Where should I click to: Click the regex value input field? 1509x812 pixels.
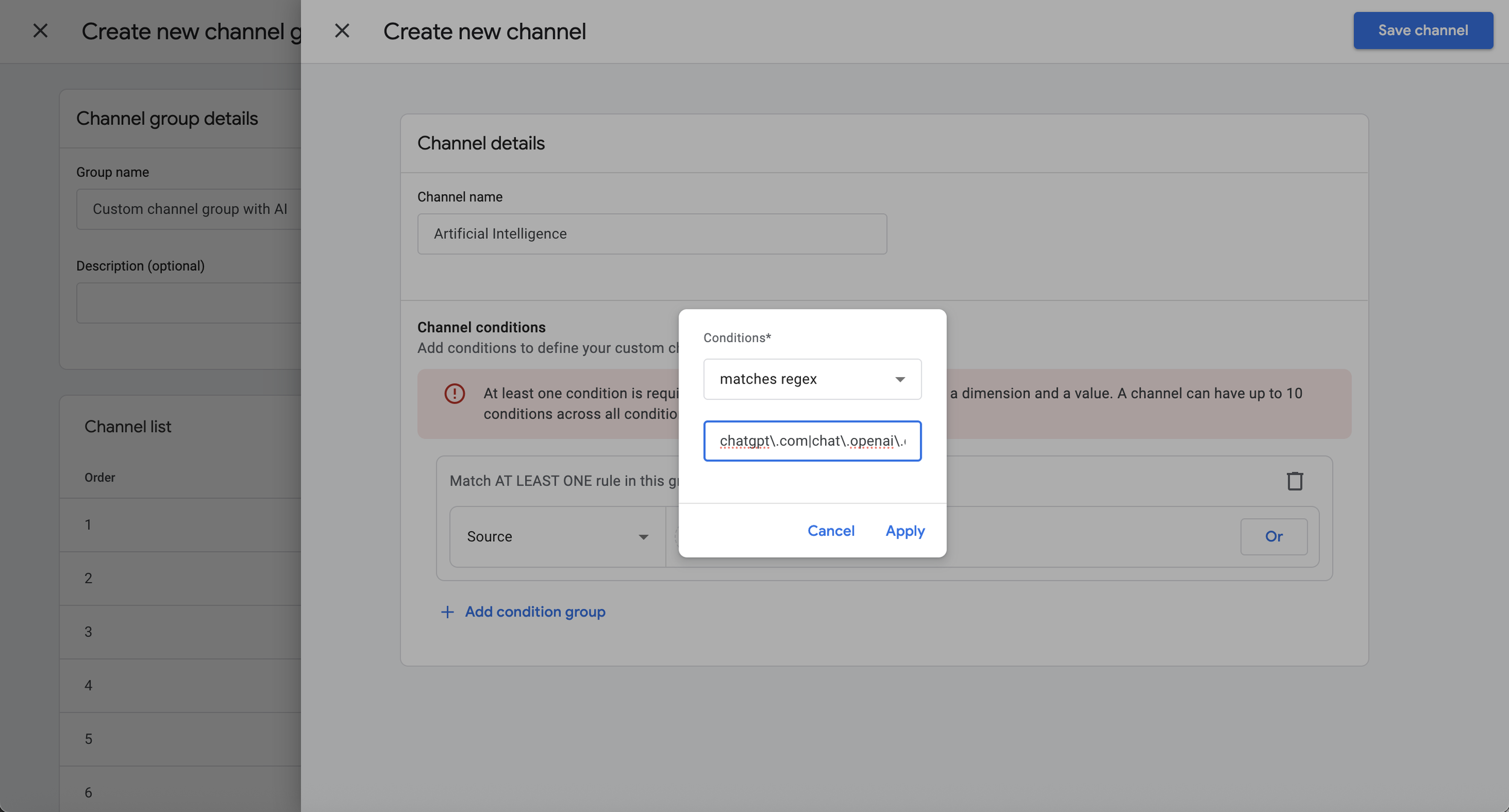(812, 441)
